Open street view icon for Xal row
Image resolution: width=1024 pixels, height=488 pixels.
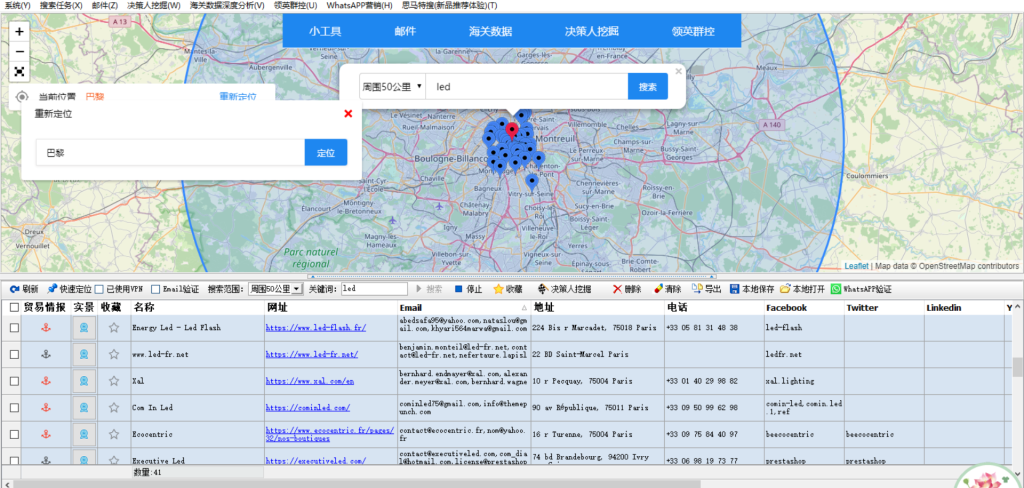85,381
